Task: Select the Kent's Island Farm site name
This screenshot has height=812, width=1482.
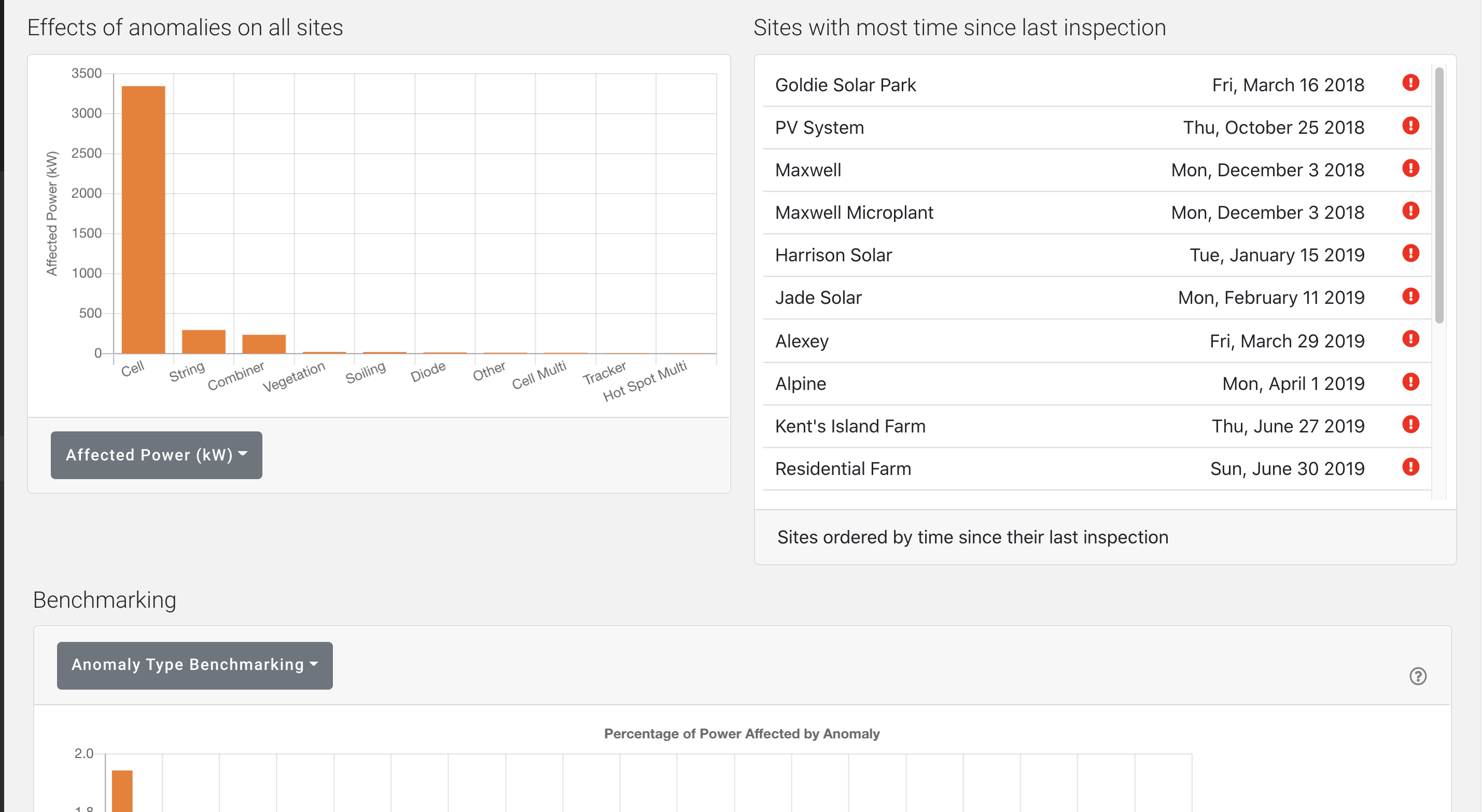Action: (850, 426)
